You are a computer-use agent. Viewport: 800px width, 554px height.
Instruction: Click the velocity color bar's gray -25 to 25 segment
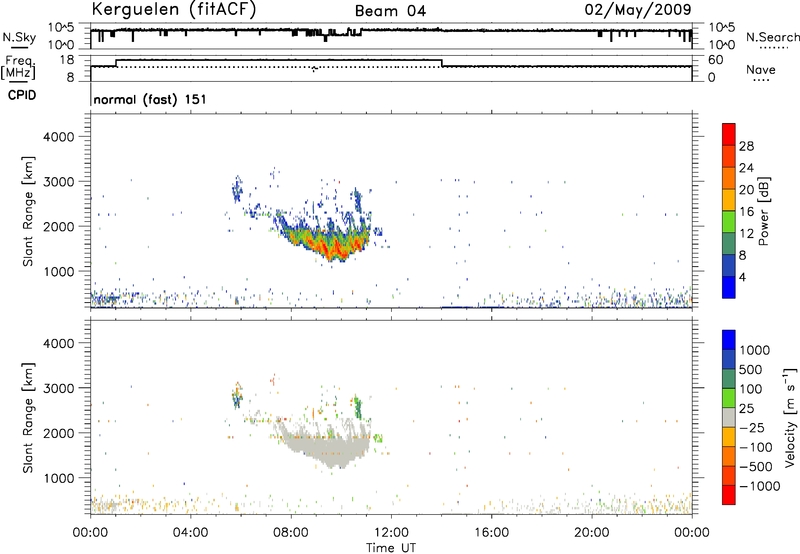pos(729,417)
